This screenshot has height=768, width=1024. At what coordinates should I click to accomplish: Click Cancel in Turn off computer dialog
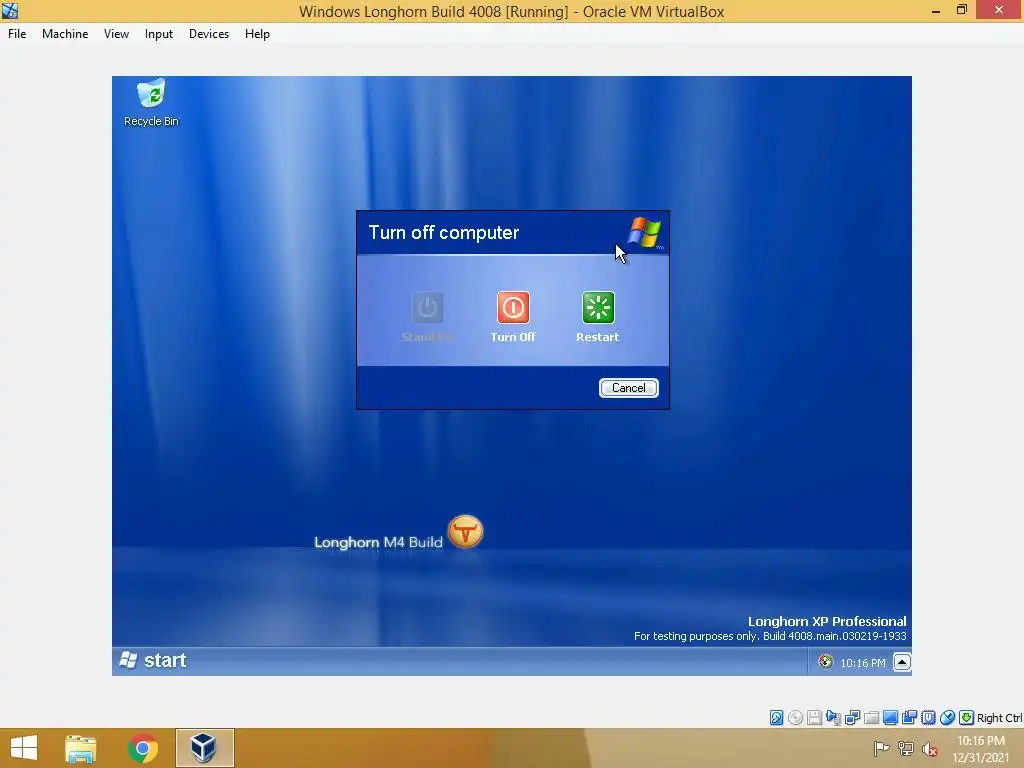tap(628, 388)
